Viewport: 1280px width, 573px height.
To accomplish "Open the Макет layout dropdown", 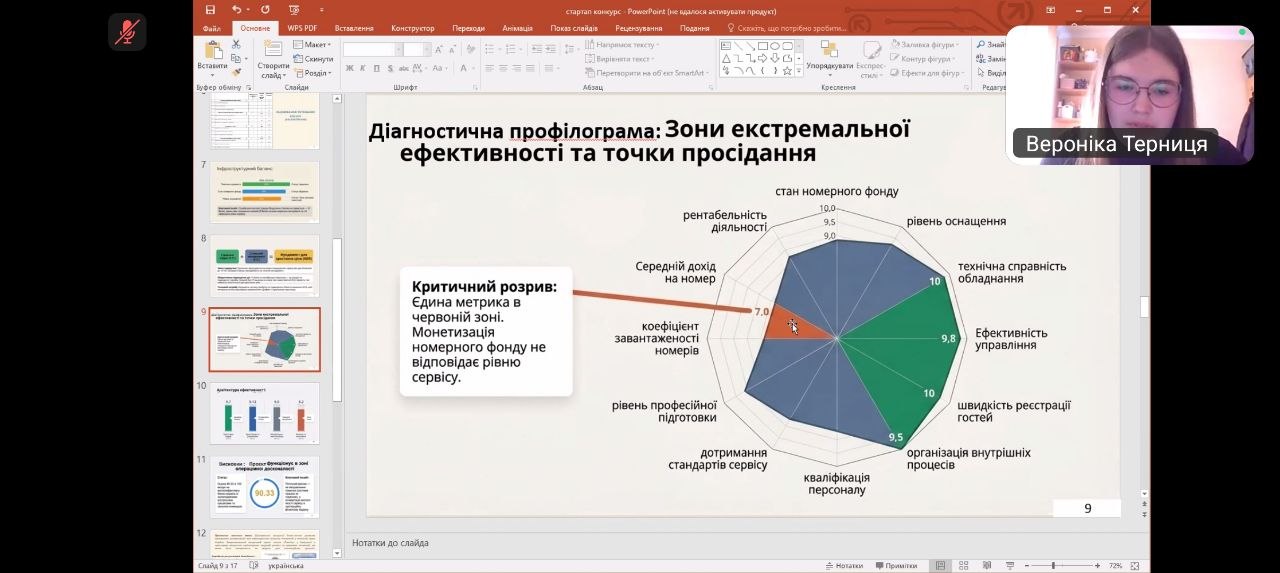I will pyautogui.click(x=315, y=45).
